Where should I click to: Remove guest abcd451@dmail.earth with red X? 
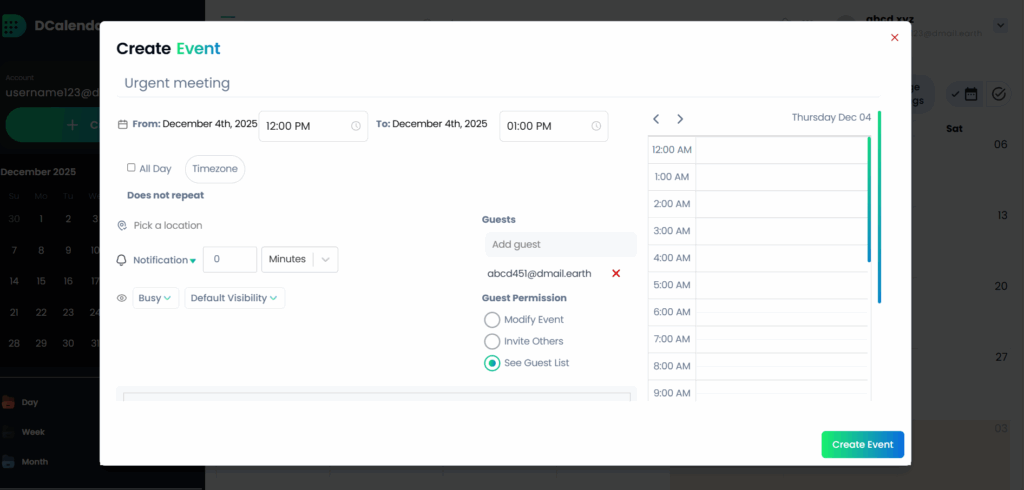pyautogui.click(x=616, y=273)
